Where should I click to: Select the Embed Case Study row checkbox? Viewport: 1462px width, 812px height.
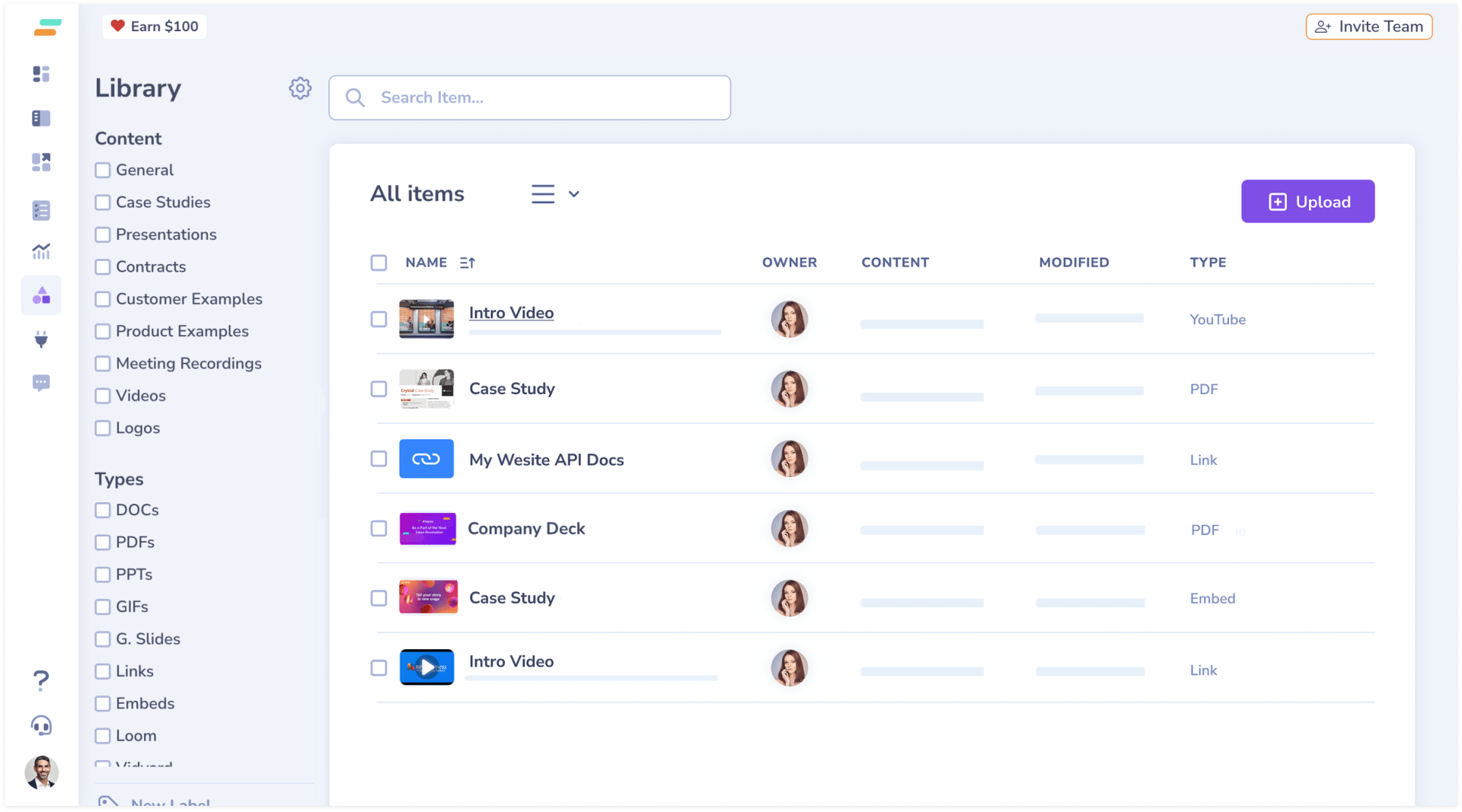378,598
